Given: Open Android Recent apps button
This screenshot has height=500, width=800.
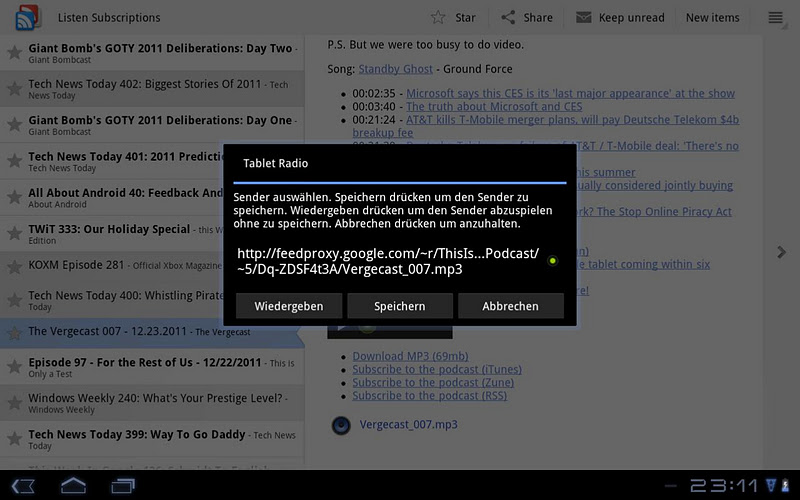Looking at the screenshot, I should pyautogui.click(x=123, y=485).
